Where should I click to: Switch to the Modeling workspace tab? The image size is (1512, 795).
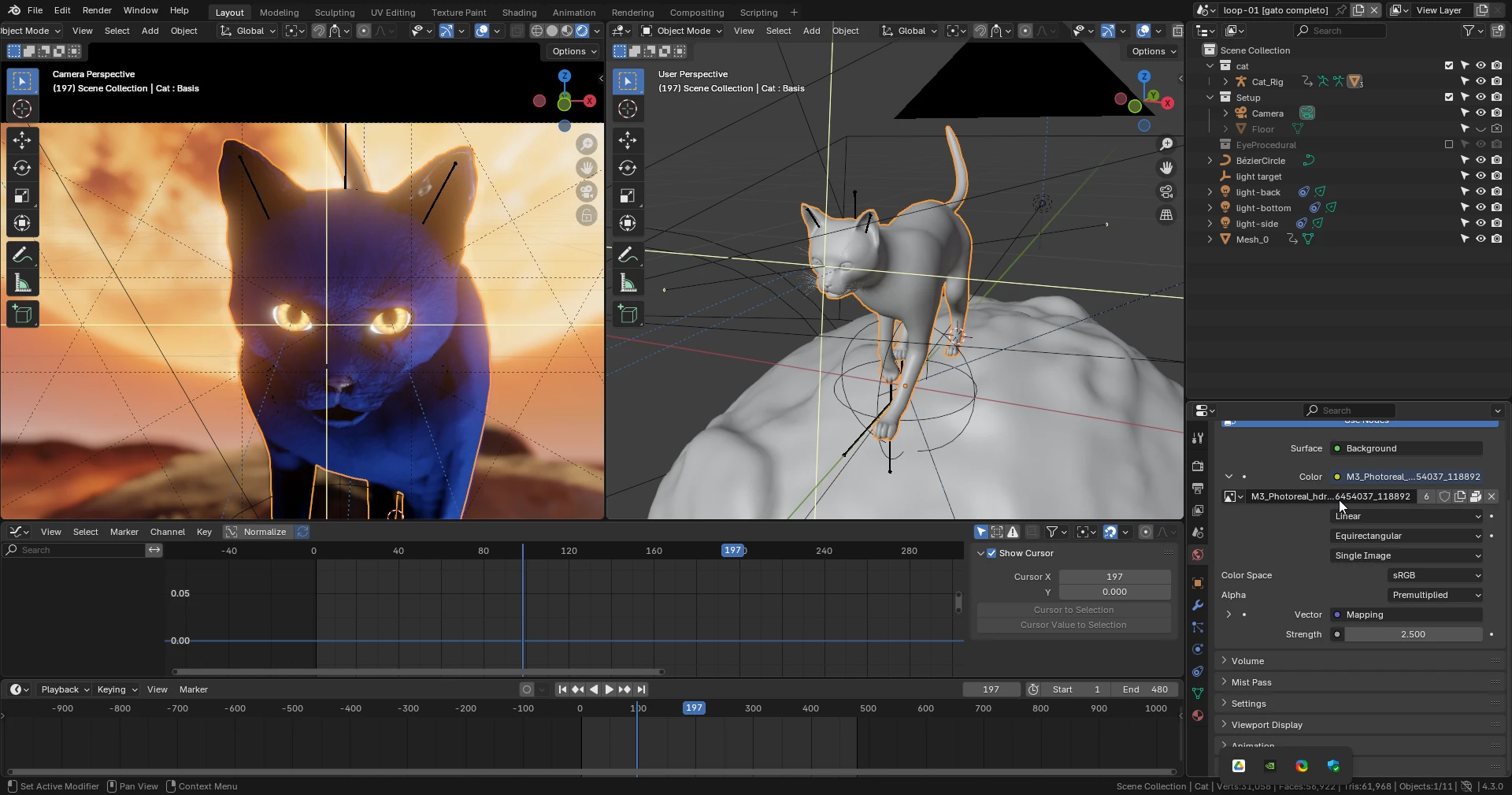tap(279, 12)
